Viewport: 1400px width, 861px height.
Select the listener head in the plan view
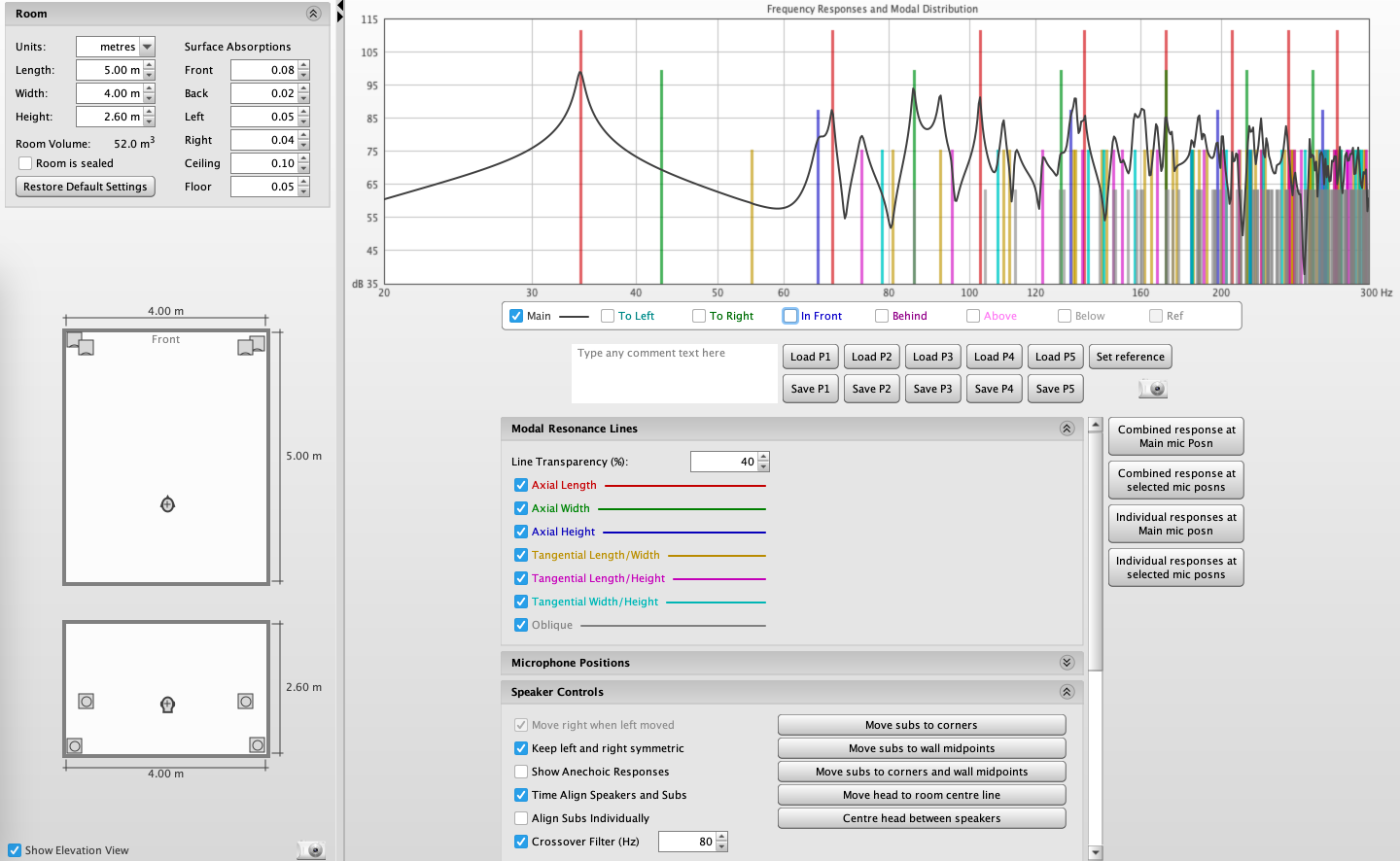[167, 504]
